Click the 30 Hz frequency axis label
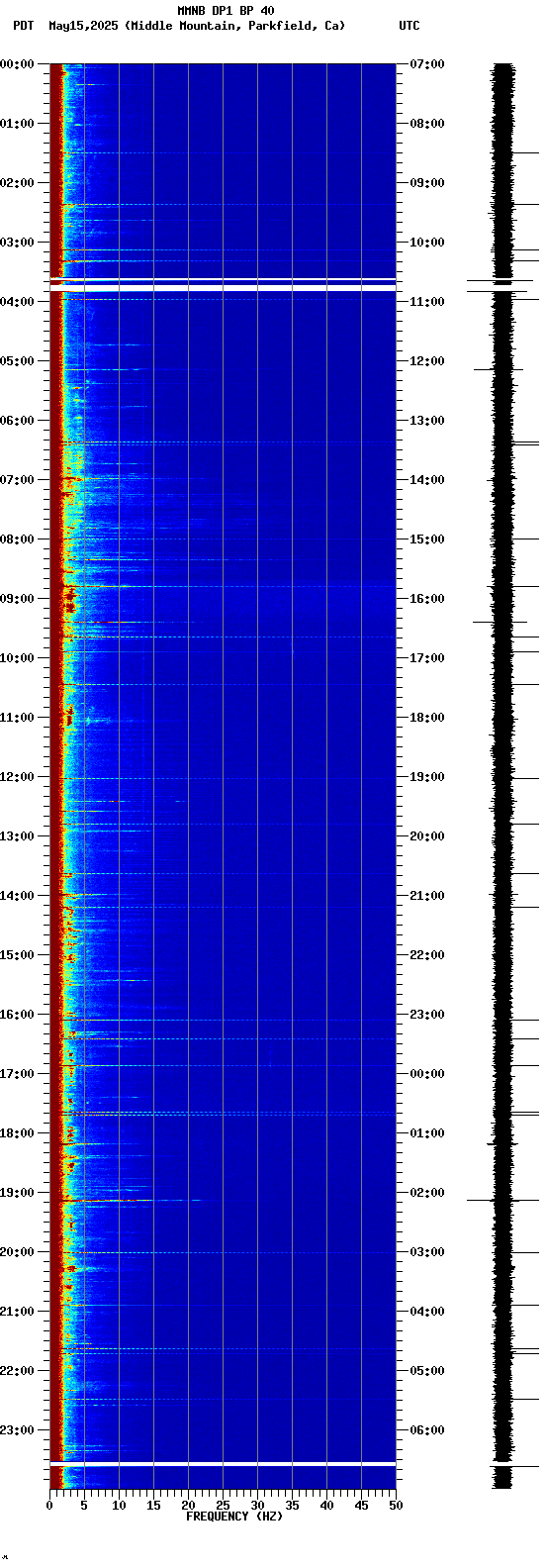 pos(257,1506)
